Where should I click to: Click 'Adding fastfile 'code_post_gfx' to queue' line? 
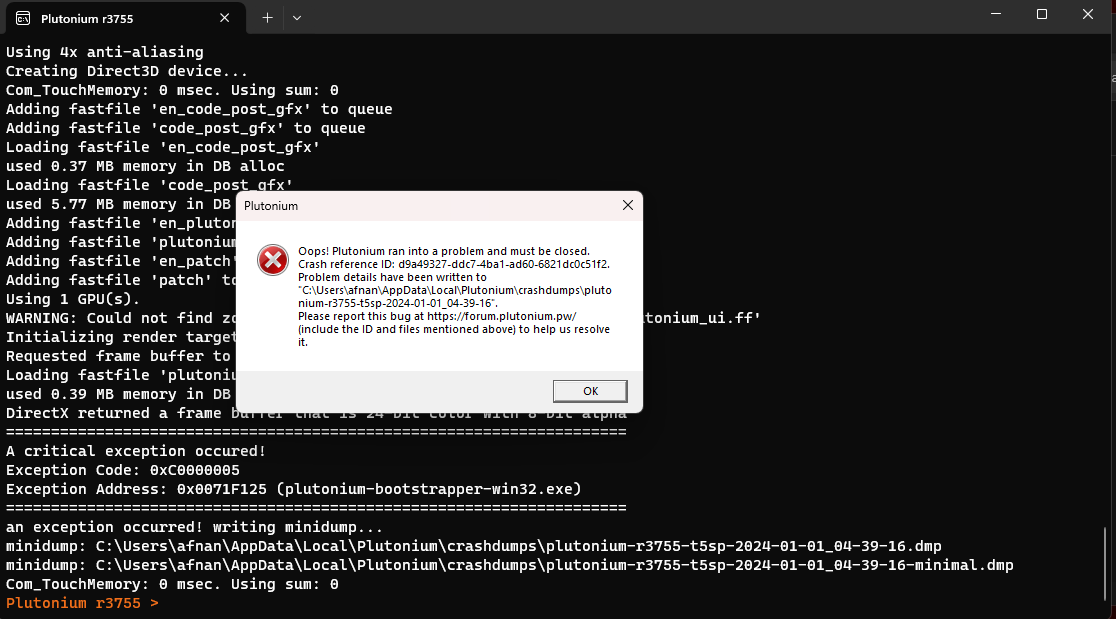[x=185, y=128]
